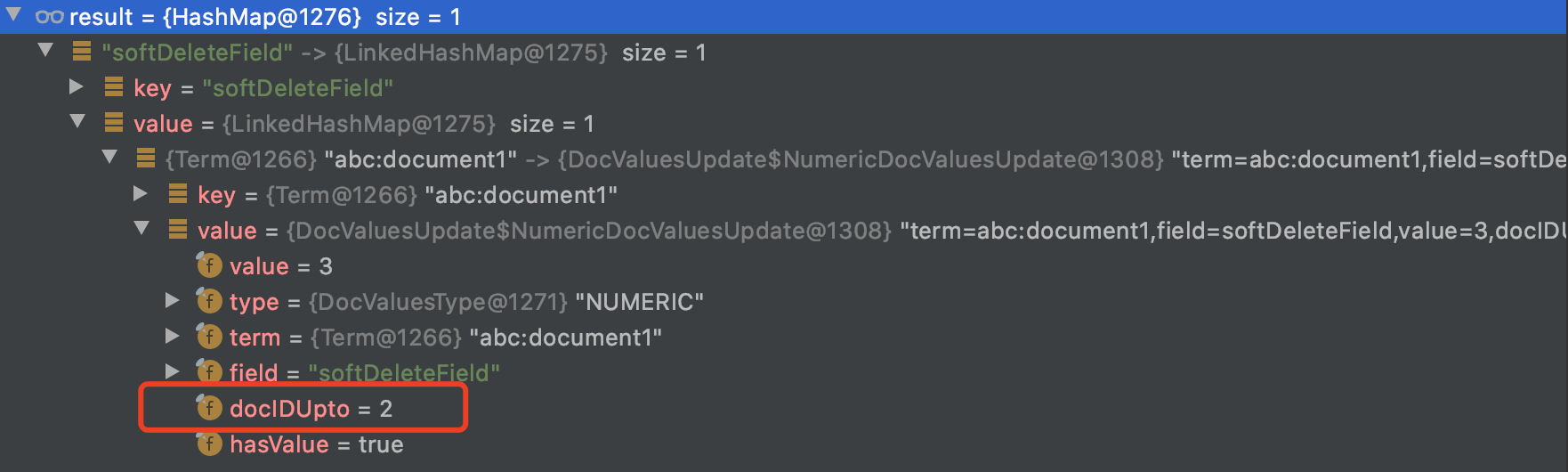Viewport: 1568px width, 472px height.
Task: Click the field icon beside term
Action: [209, 336]
